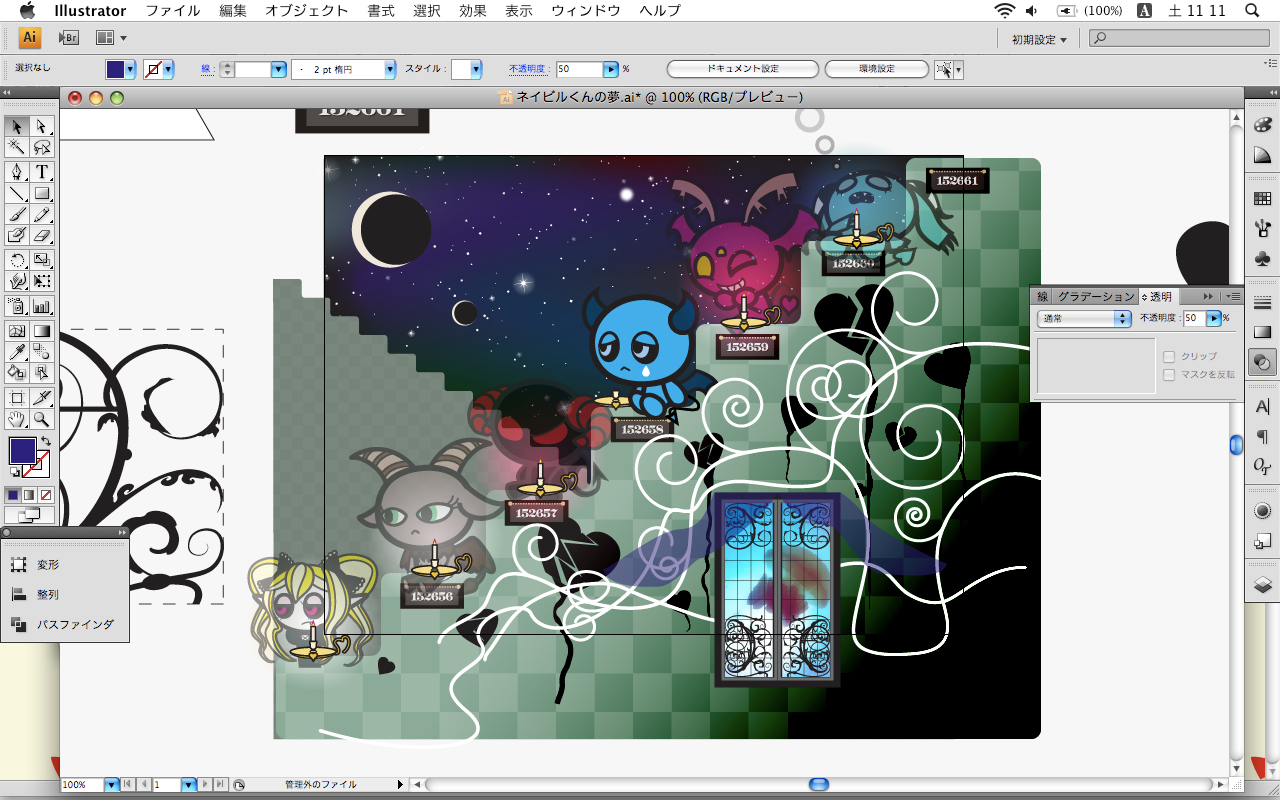Select the Eraser tool
The height and width of the screenshot is (800, 1280).
pyautogui.click(x=41, y=235)
